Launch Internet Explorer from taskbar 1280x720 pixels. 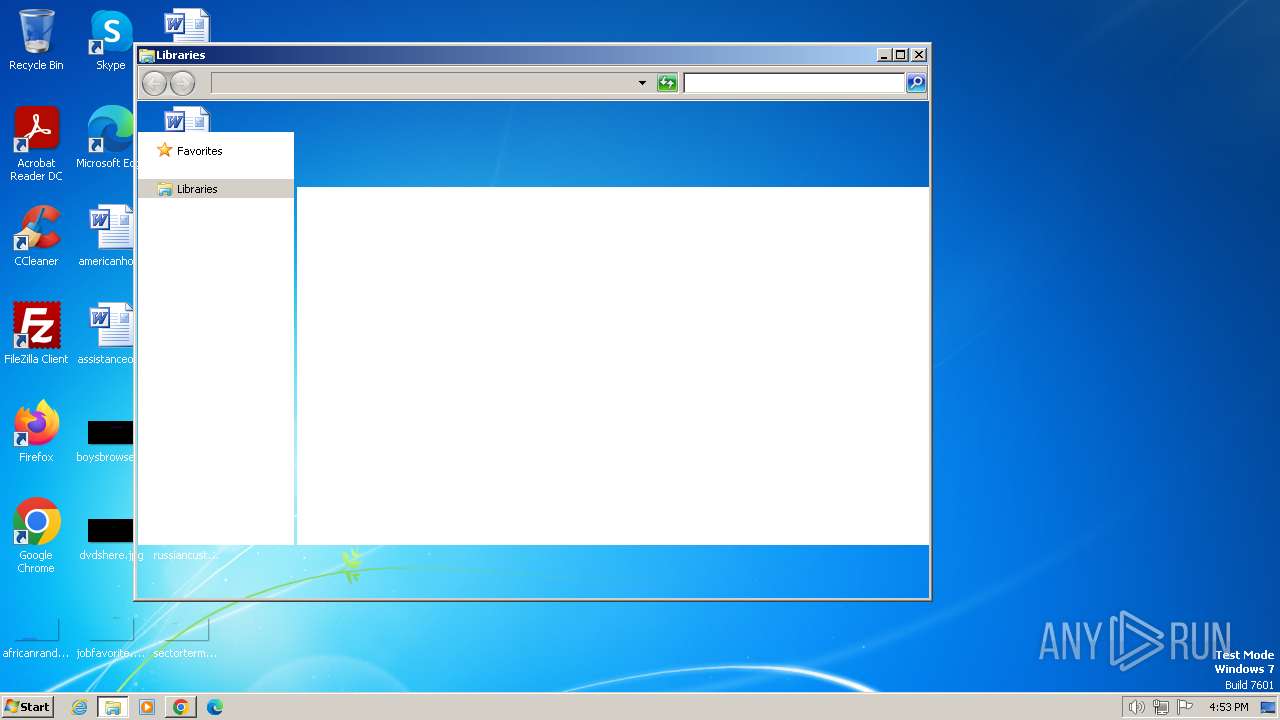point(79,707)
